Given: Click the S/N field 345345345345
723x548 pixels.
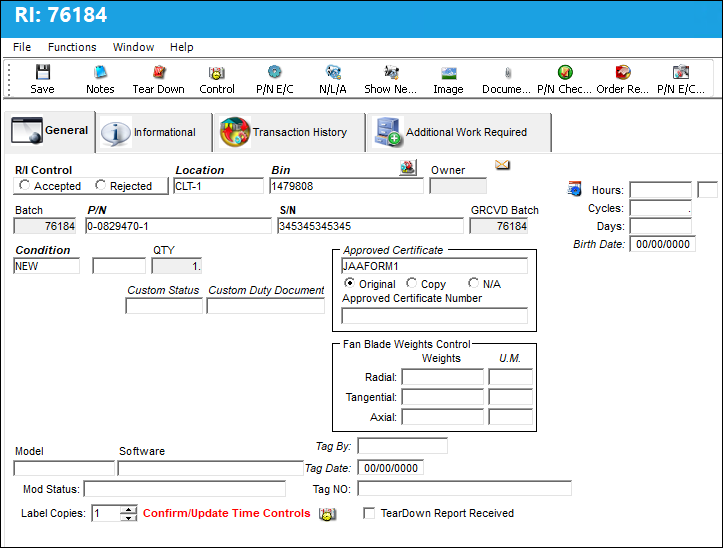Looking at the screenshot, I should 370,226.
